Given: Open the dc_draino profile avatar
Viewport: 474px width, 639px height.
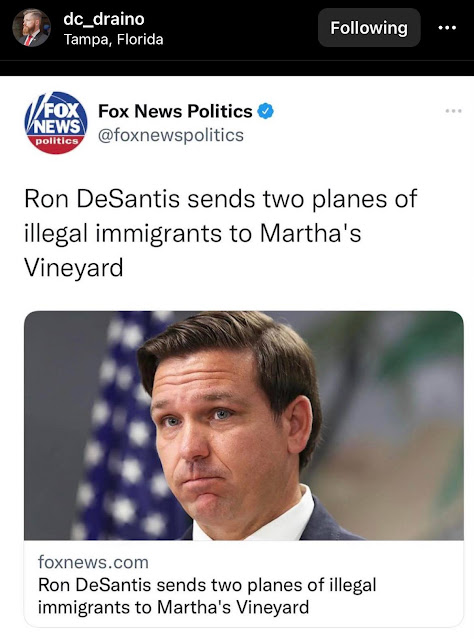Looking at the screenshot, I should click(x=31, y=27).
